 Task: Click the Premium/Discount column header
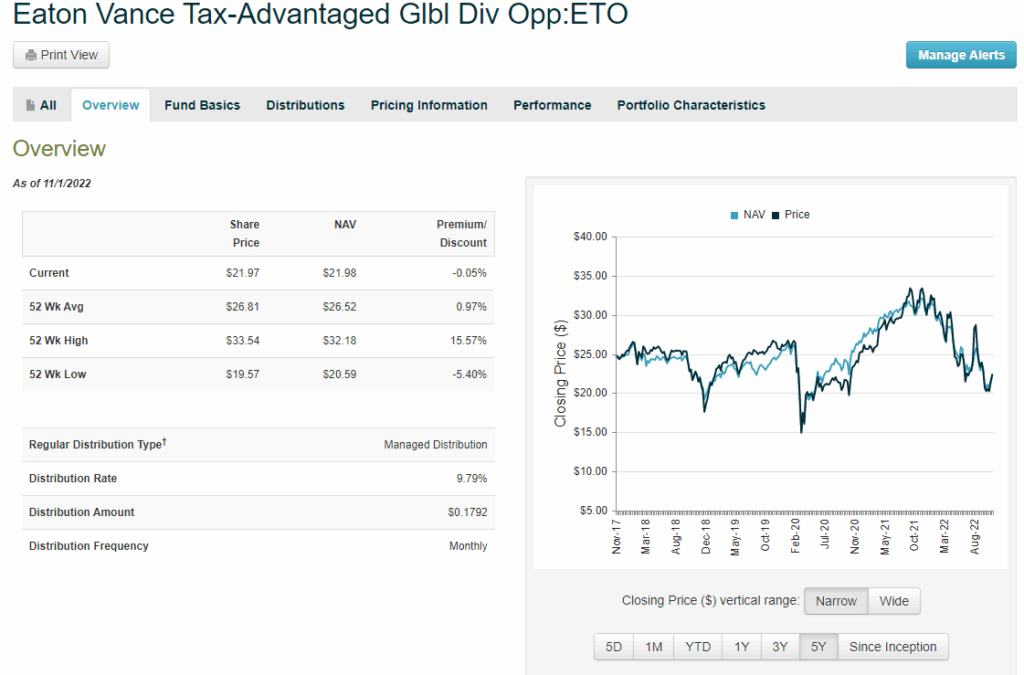[462, 234]
